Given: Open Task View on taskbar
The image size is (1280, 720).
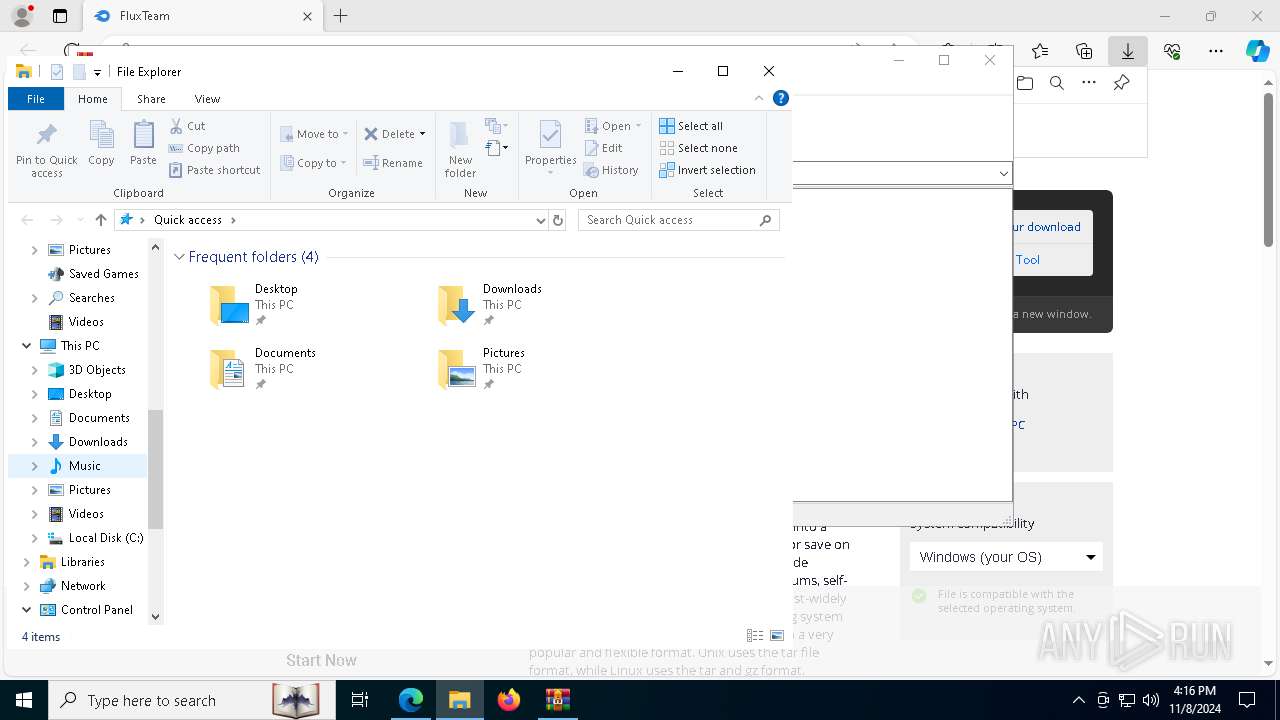Looking at the screenshot, I should (x=360, y=700).
